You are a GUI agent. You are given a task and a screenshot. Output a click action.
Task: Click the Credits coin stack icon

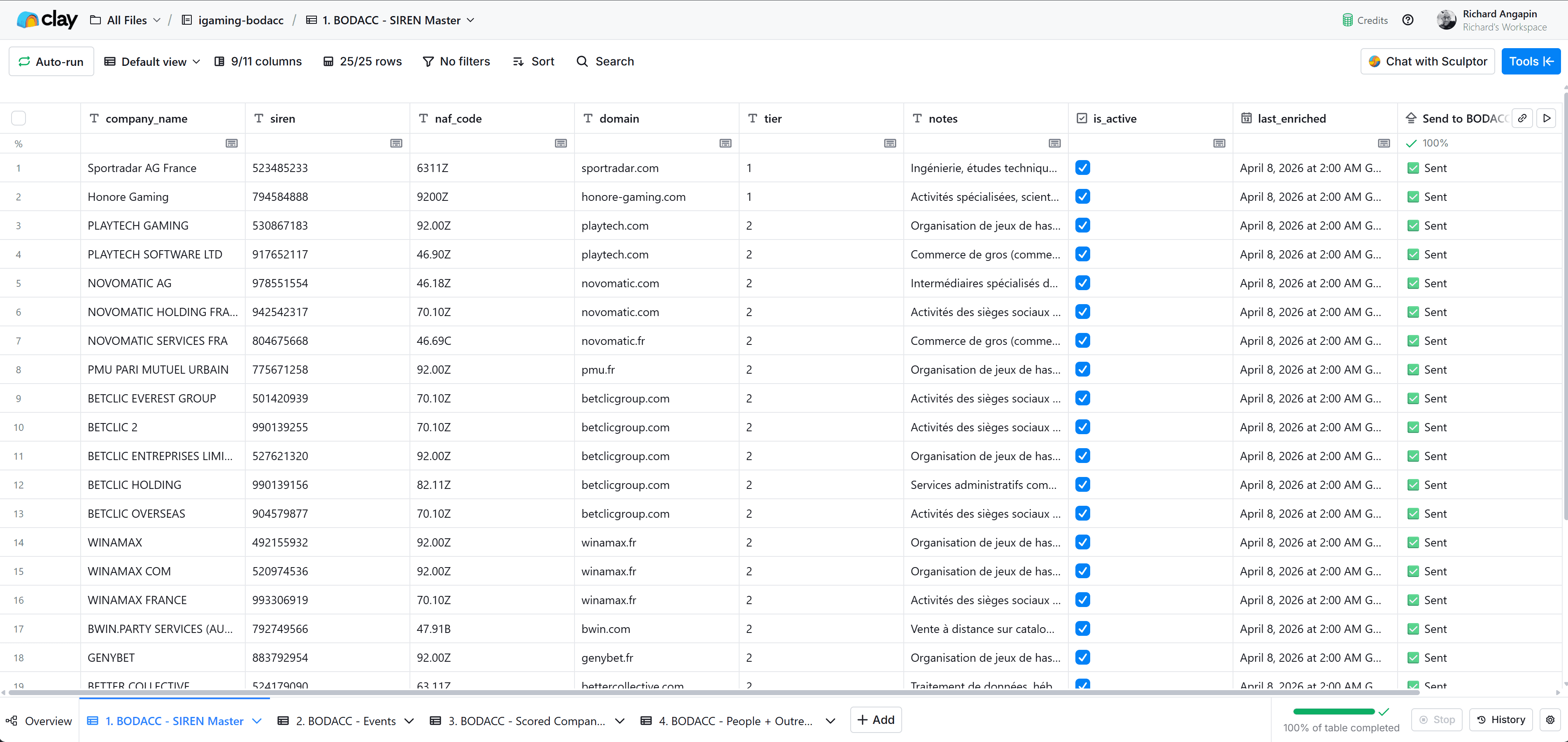(1347, 20)
